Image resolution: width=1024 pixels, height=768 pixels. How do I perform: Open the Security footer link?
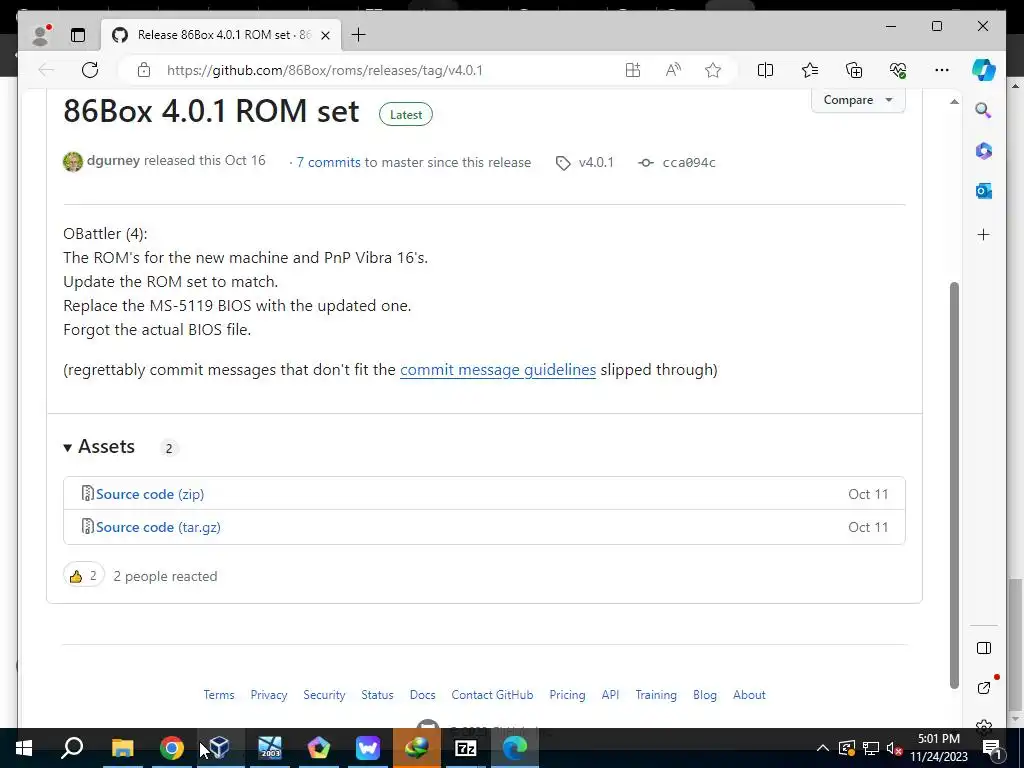pos(324,695)
